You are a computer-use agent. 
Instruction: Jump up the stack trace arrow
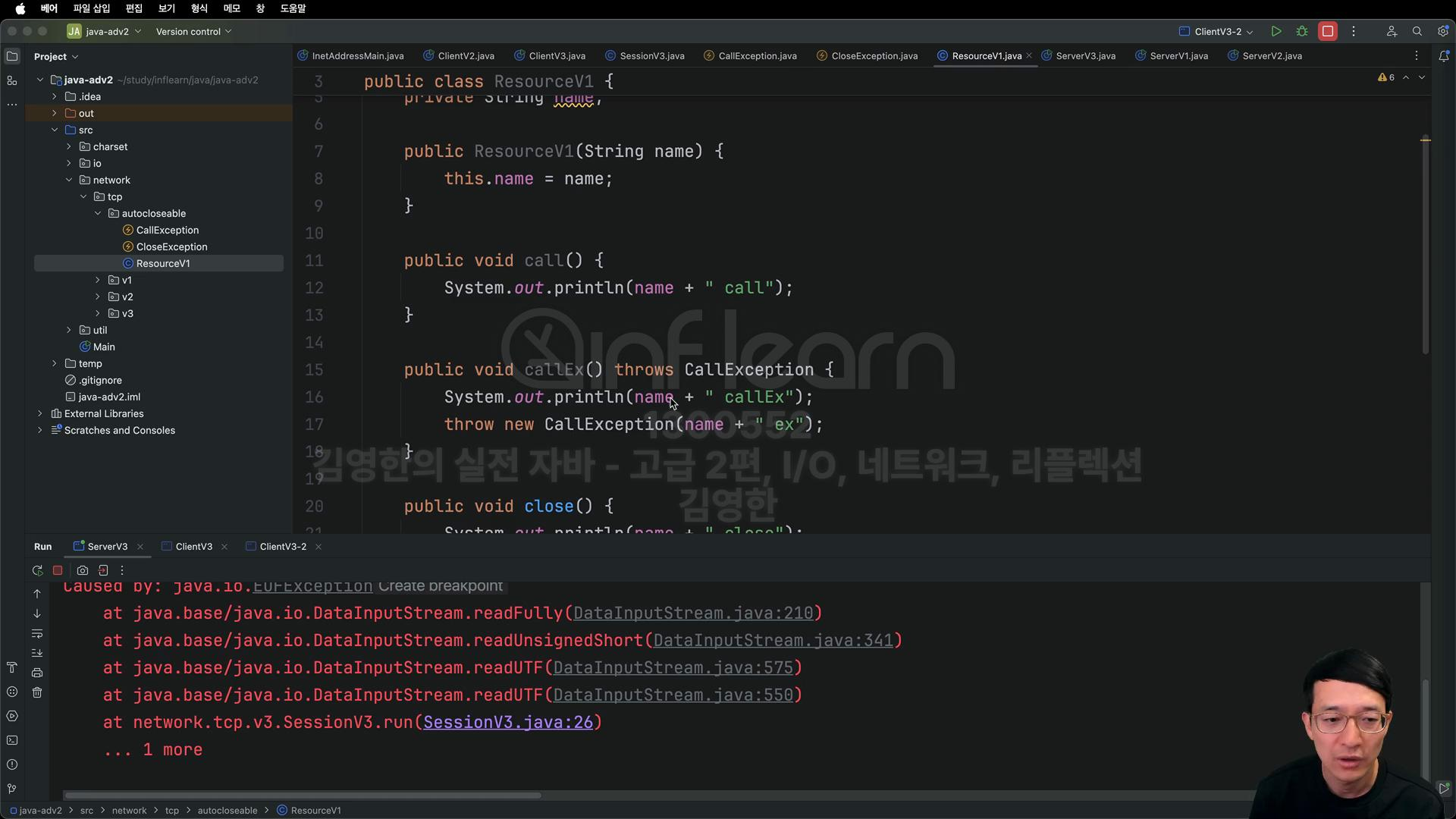(x=37, y=594)
